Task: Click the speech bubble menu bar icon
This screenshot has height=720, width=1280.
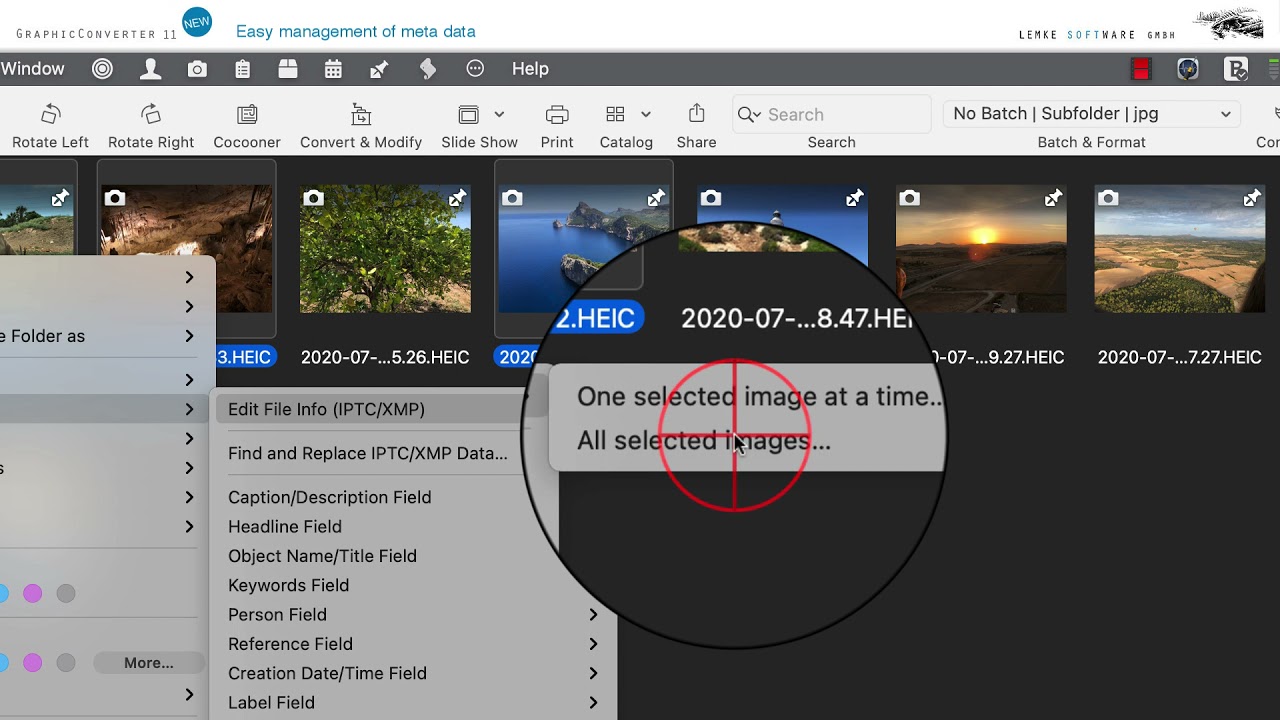Action: pos(475,69)
